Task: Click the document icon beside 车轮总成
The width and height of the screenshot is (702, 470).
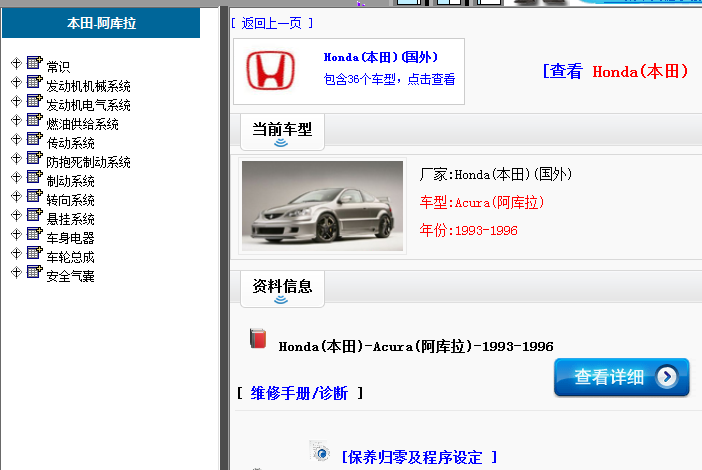Action: point(34,253)
